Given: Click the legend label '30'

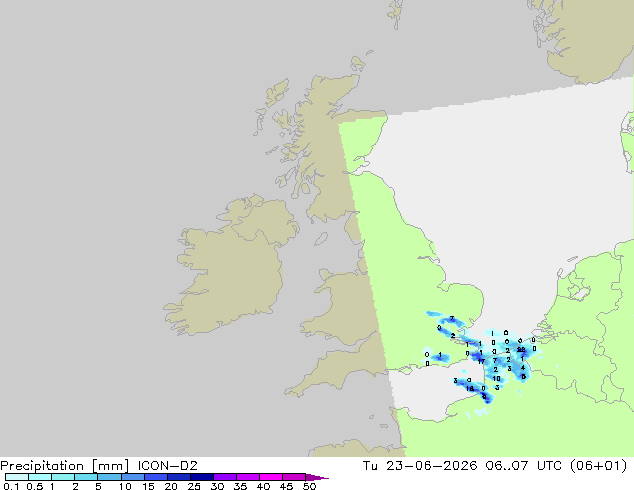Looking at the screenshot, I should (x=217, y=486).
